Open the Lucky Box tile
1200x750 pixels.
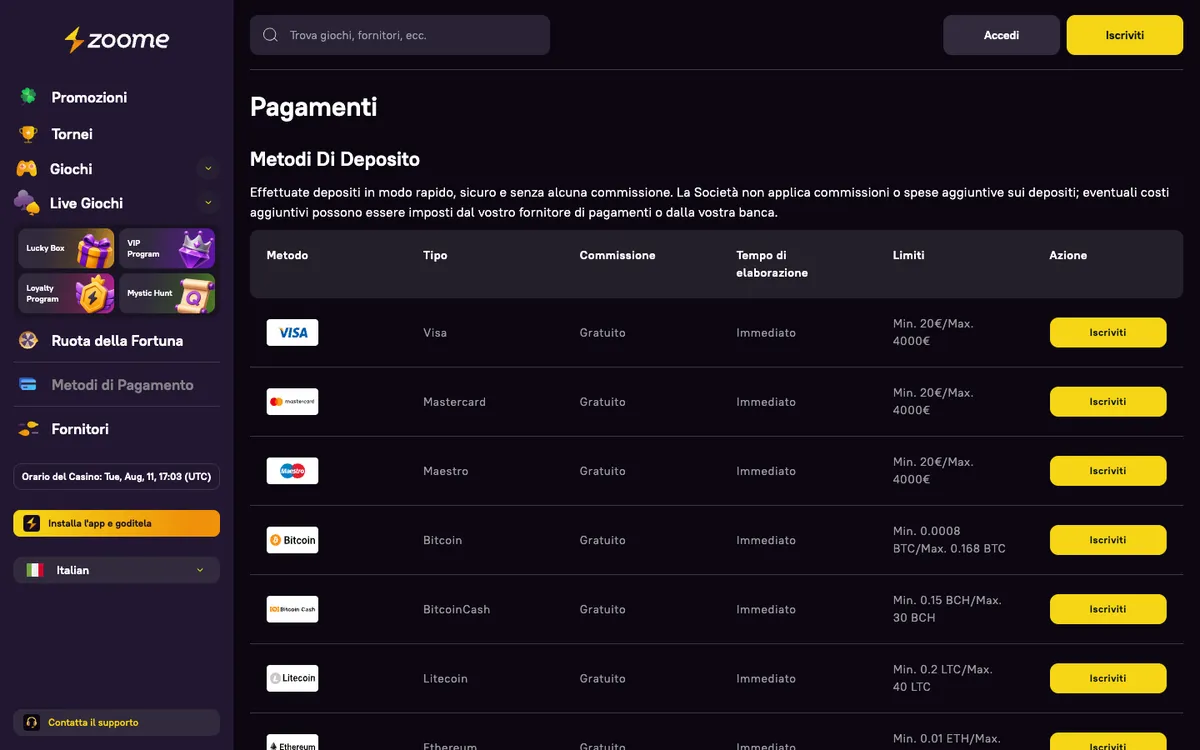(66, 248)
